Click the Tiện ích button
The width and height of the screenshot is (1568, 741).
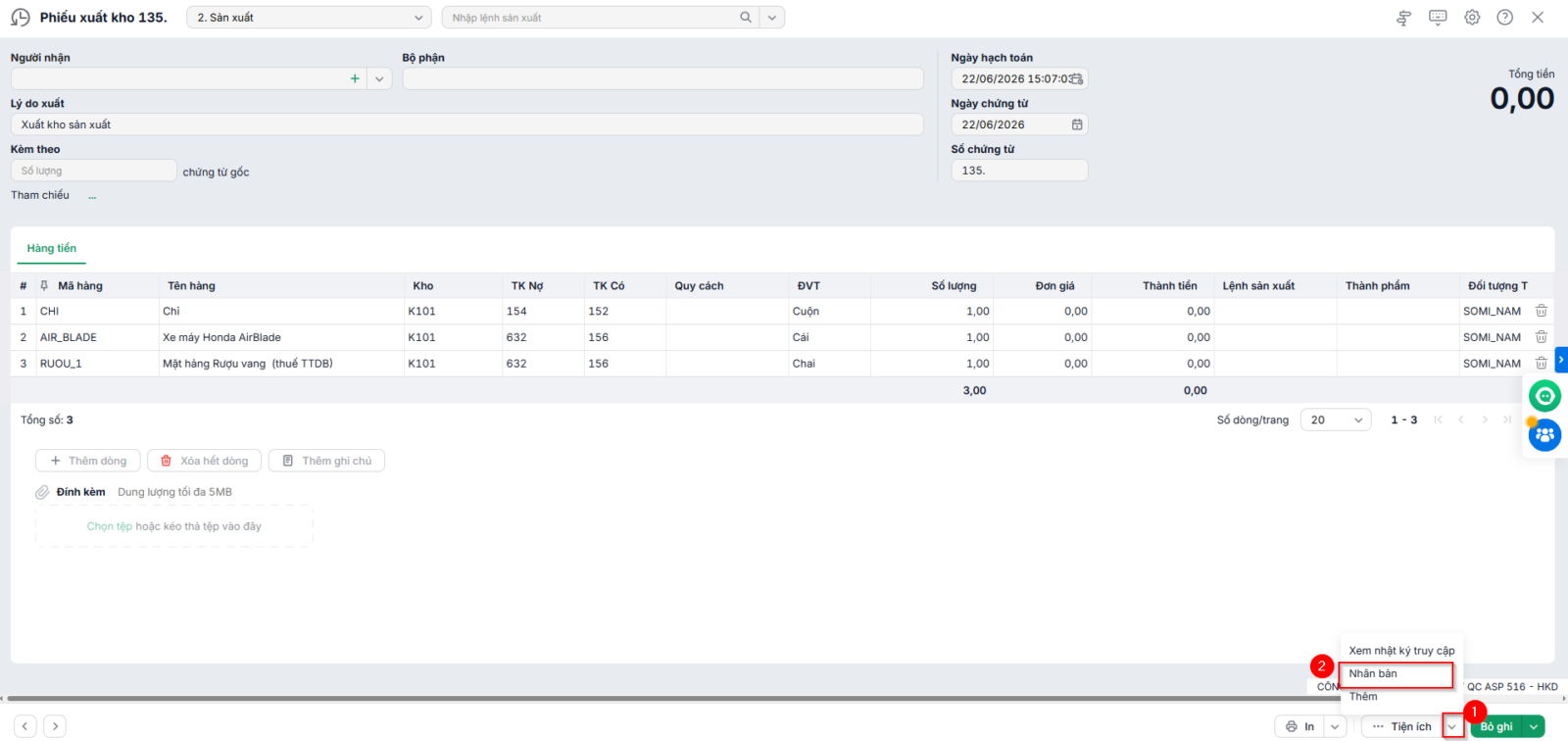[1401, 726]
